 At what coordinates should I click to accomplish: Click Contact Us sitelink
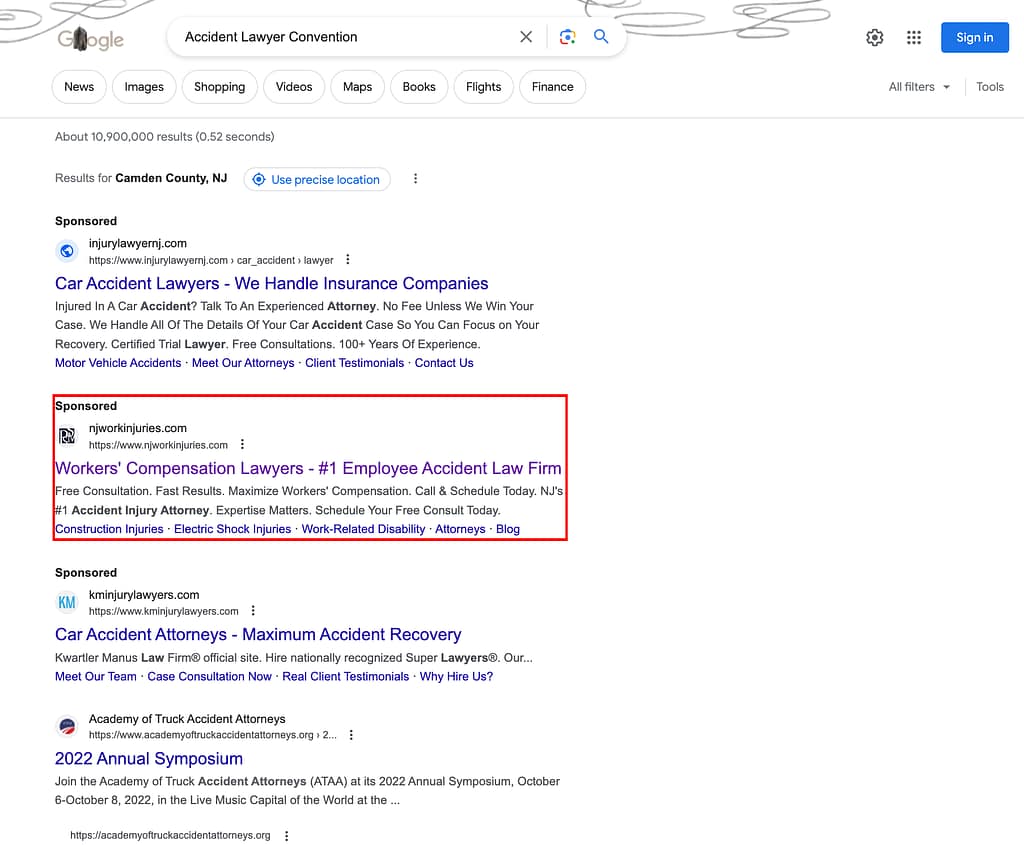pyautogui.click(x=444, y=363)
